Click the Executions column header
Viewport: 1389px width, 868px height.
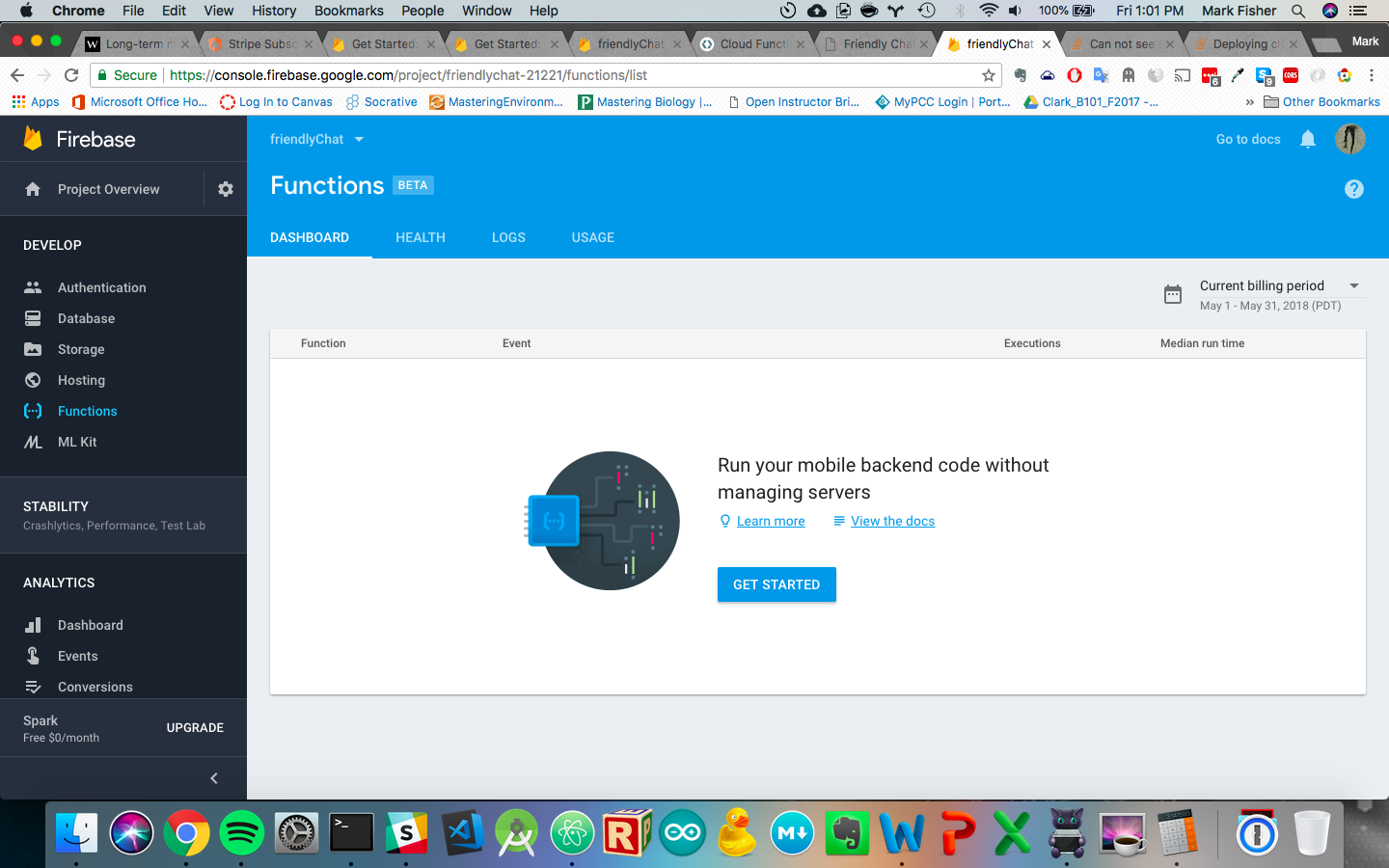(1032, 343)
